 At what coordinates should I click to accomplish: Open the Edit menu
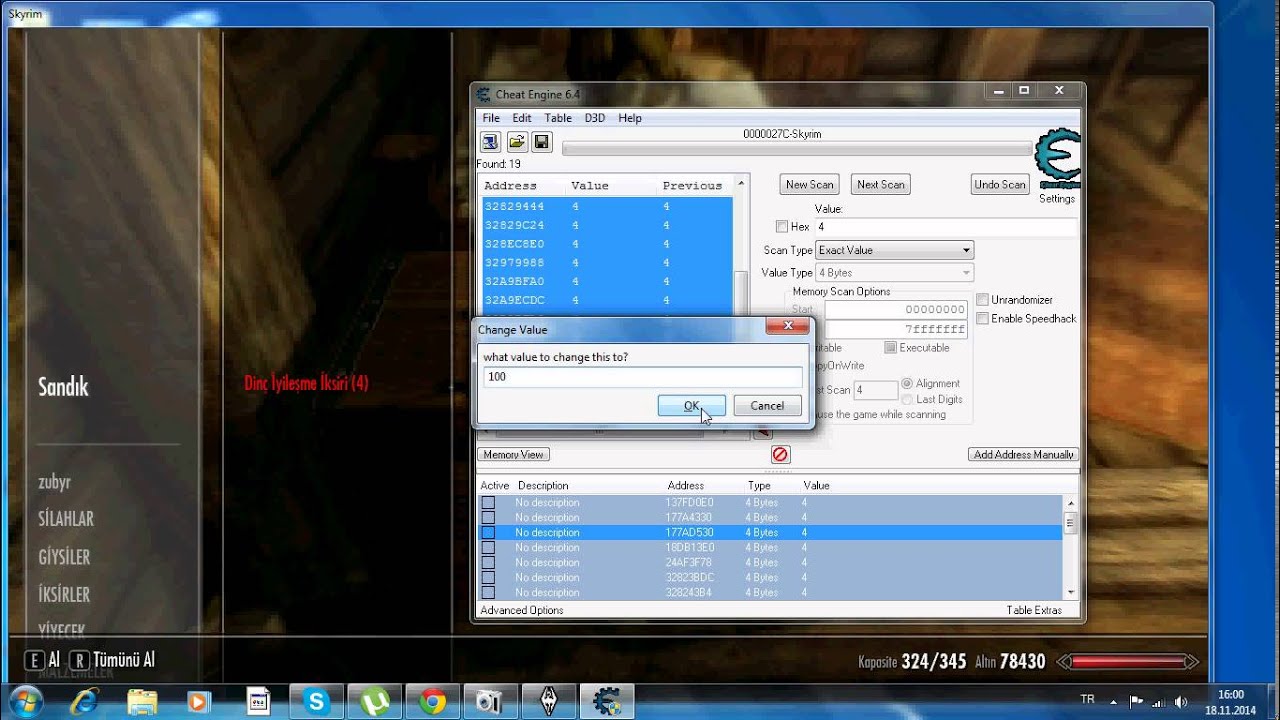[x=522, y=118]
